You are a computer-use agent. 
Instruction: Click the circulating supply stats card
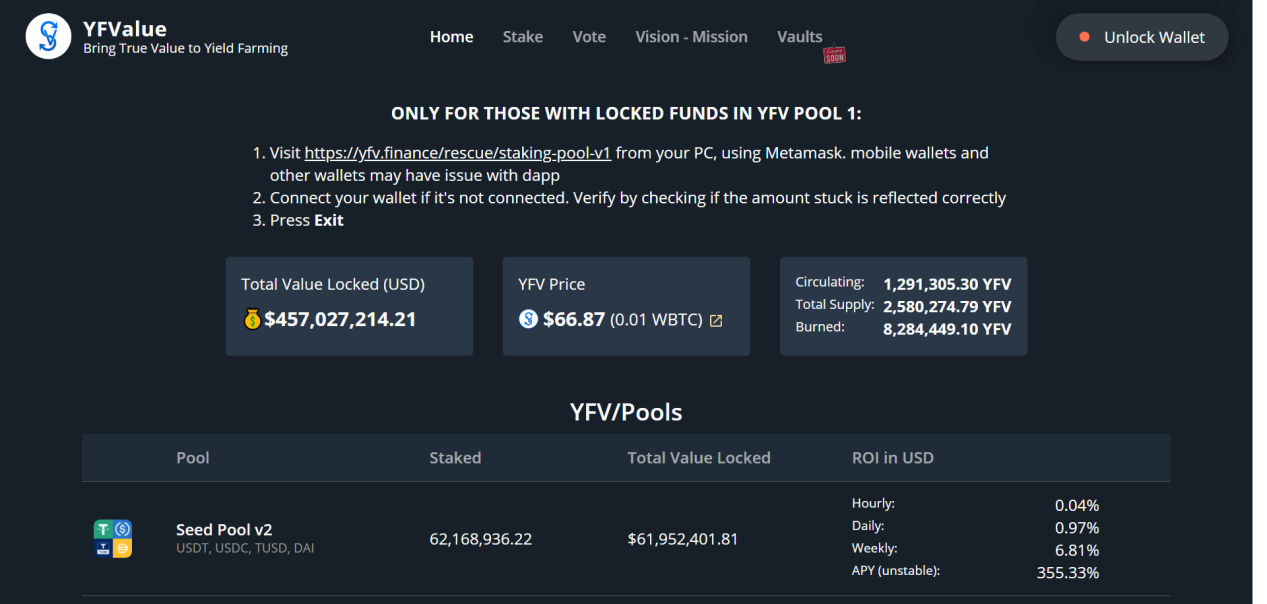(x=903, y=306)
